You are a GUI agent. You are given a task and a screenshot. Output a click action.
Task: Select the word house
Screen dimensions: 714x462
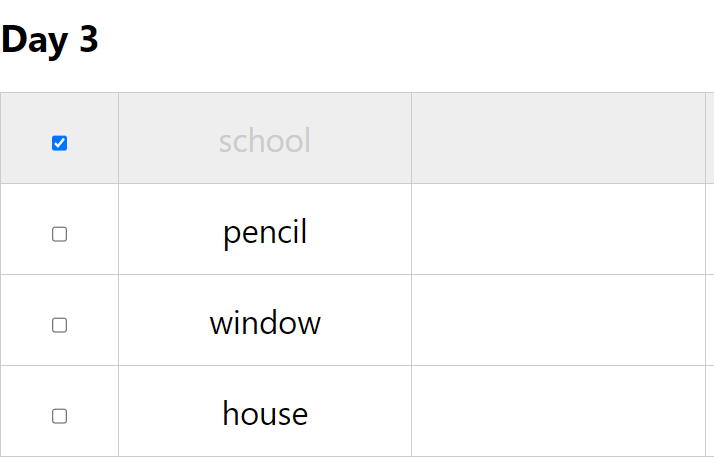[265, 414]
